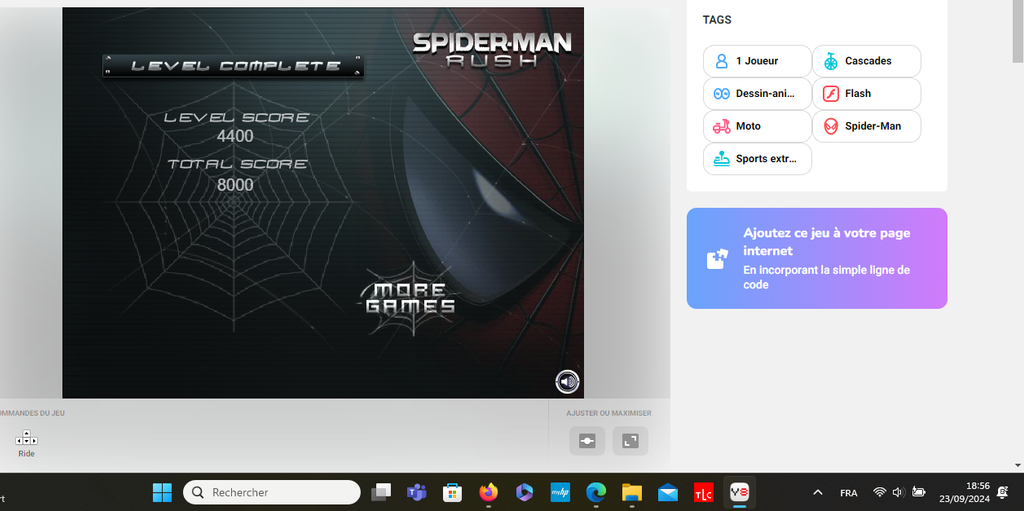Open the Spider-Man tag
Screen dimensions: 1024x511
click(x=867, y=126)
